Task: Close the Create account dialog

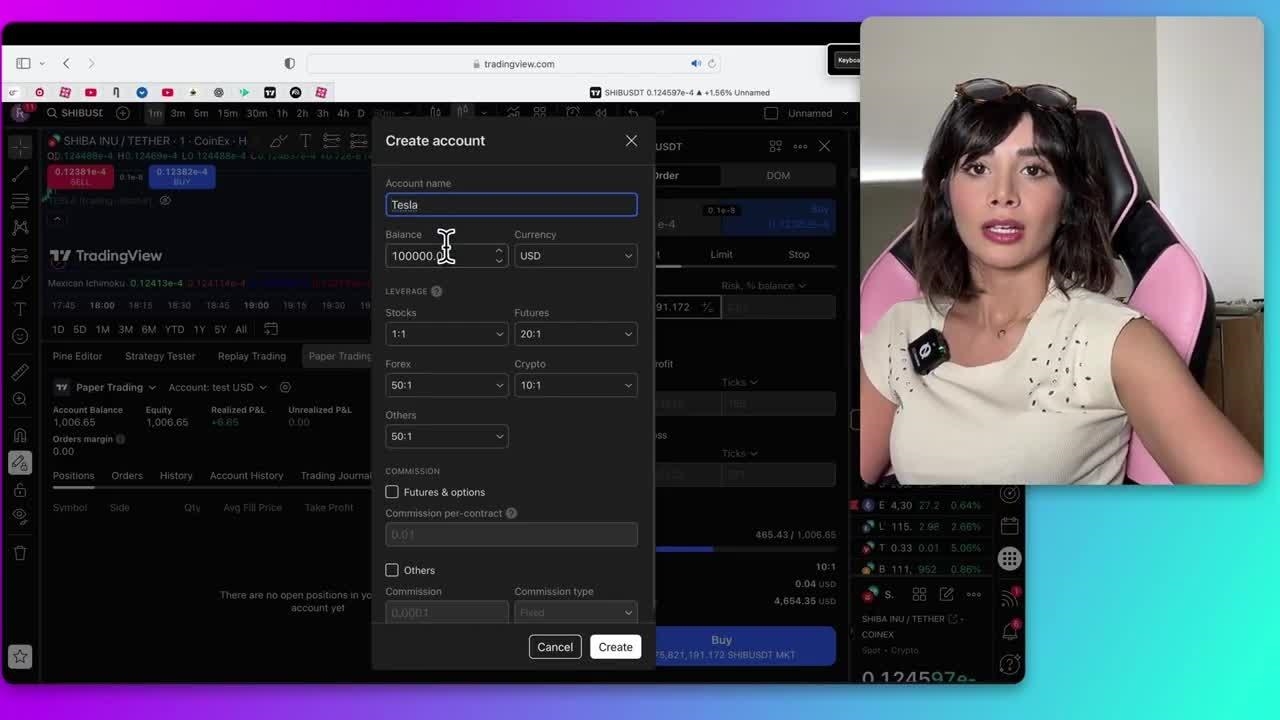Action: pos(631,141)
